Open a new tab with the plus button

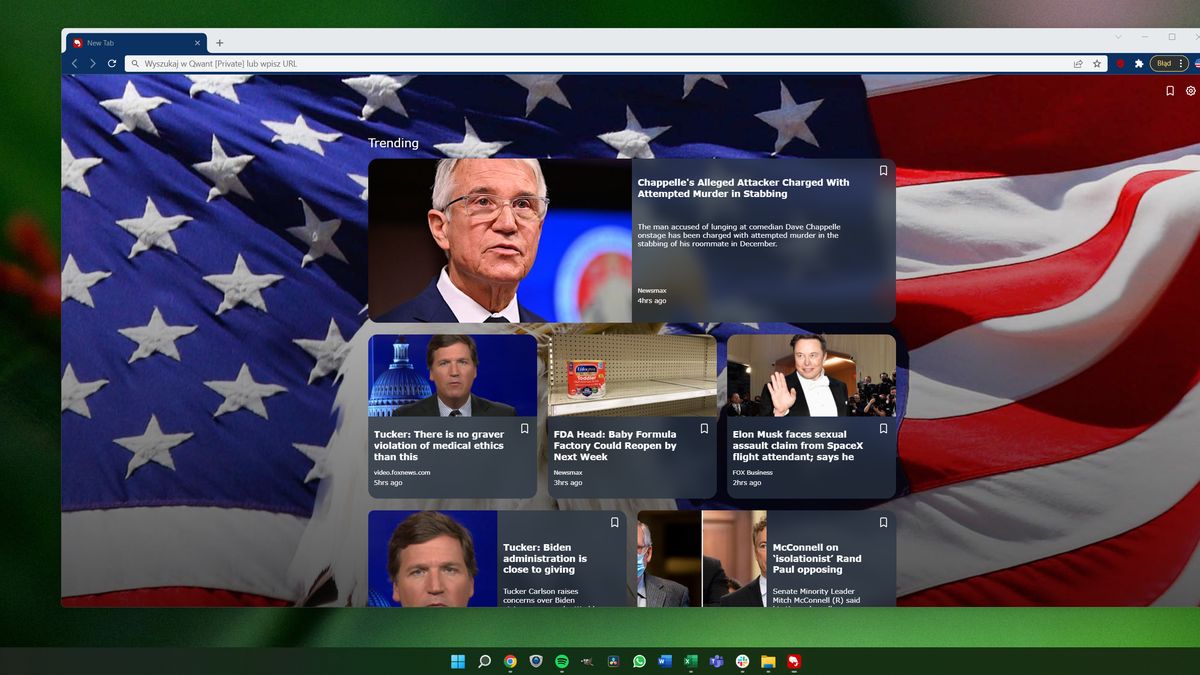[220, 43]
